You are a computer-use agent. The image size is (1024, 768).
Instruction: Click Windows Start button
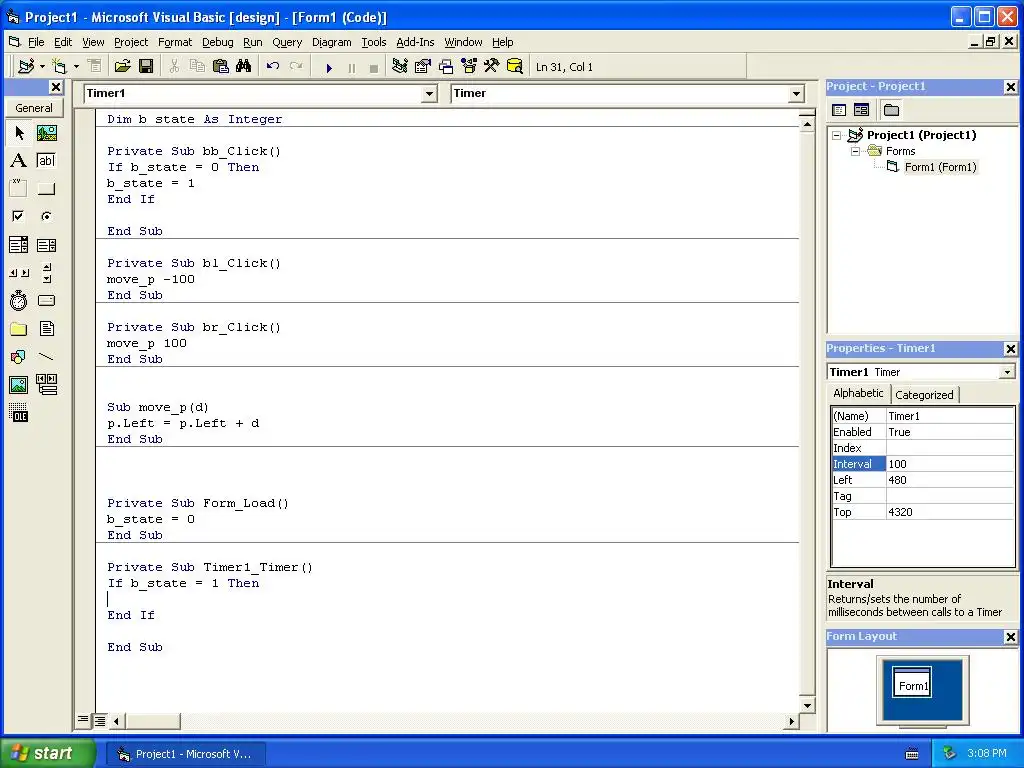click(47, 754)
